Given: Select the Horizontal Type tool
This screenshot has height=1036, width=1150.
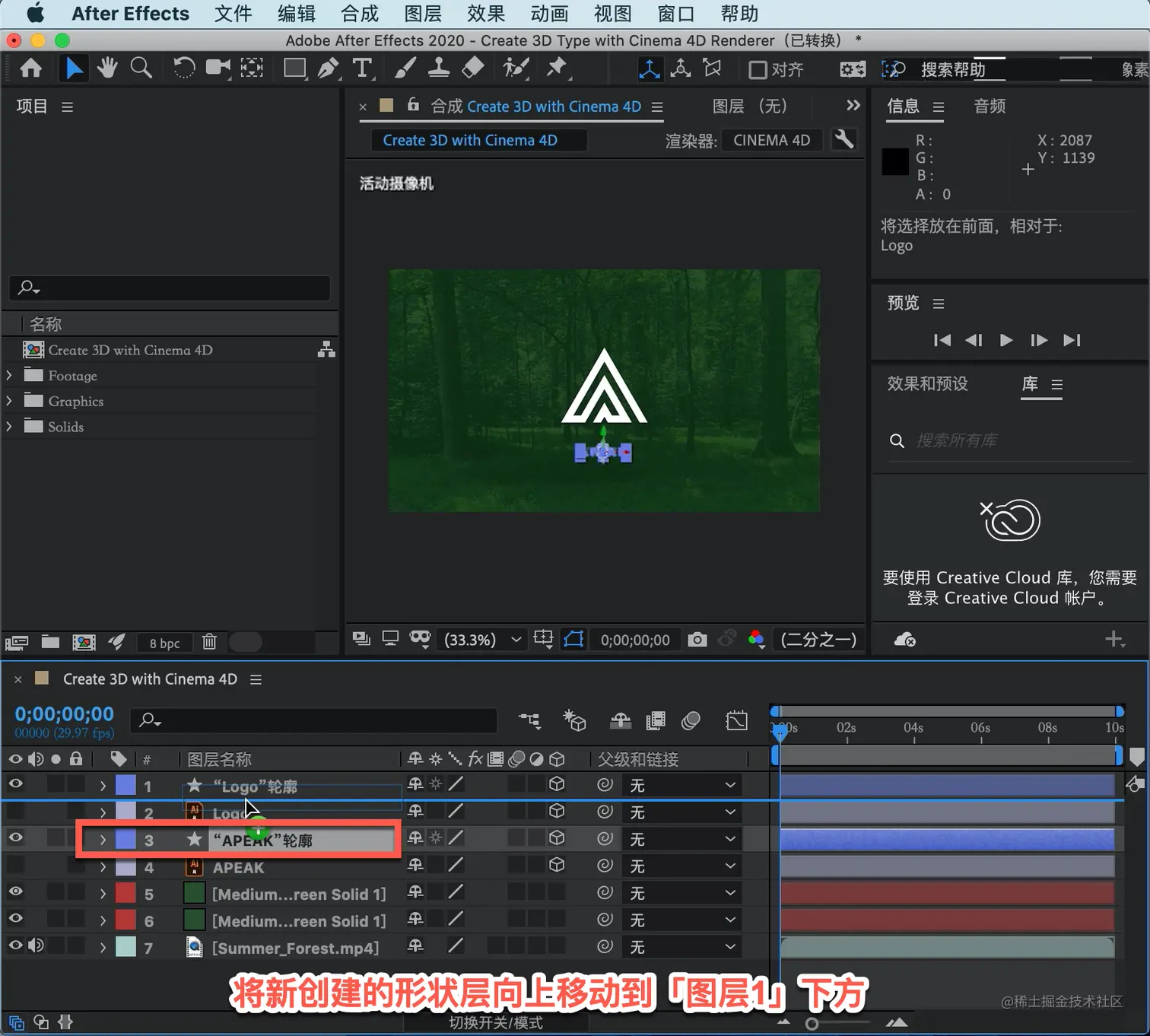Looking at the screenshot, I should coord(363,68).
